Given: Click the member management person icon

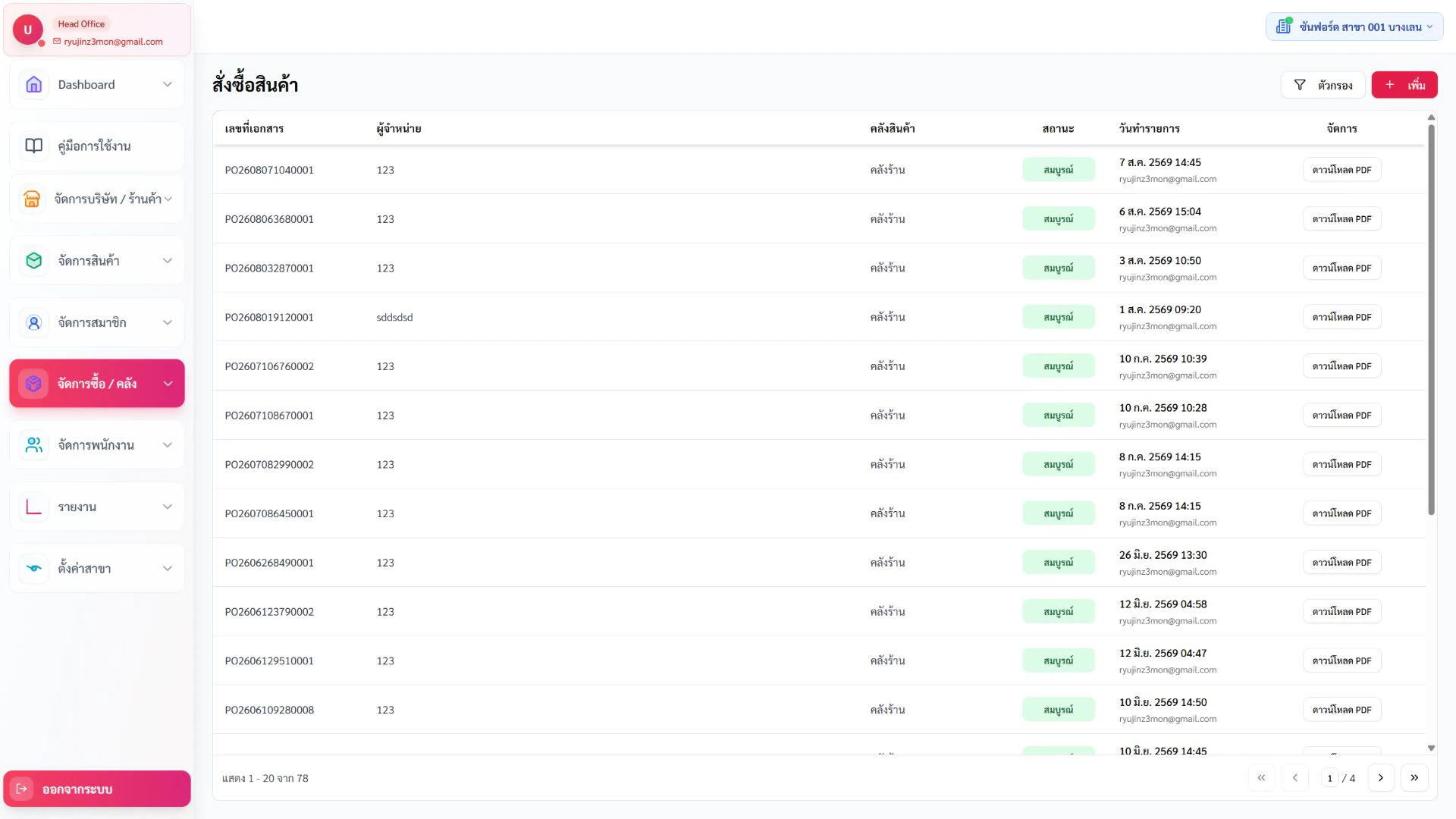Looking at the screenshot, I should click(34, 322).
